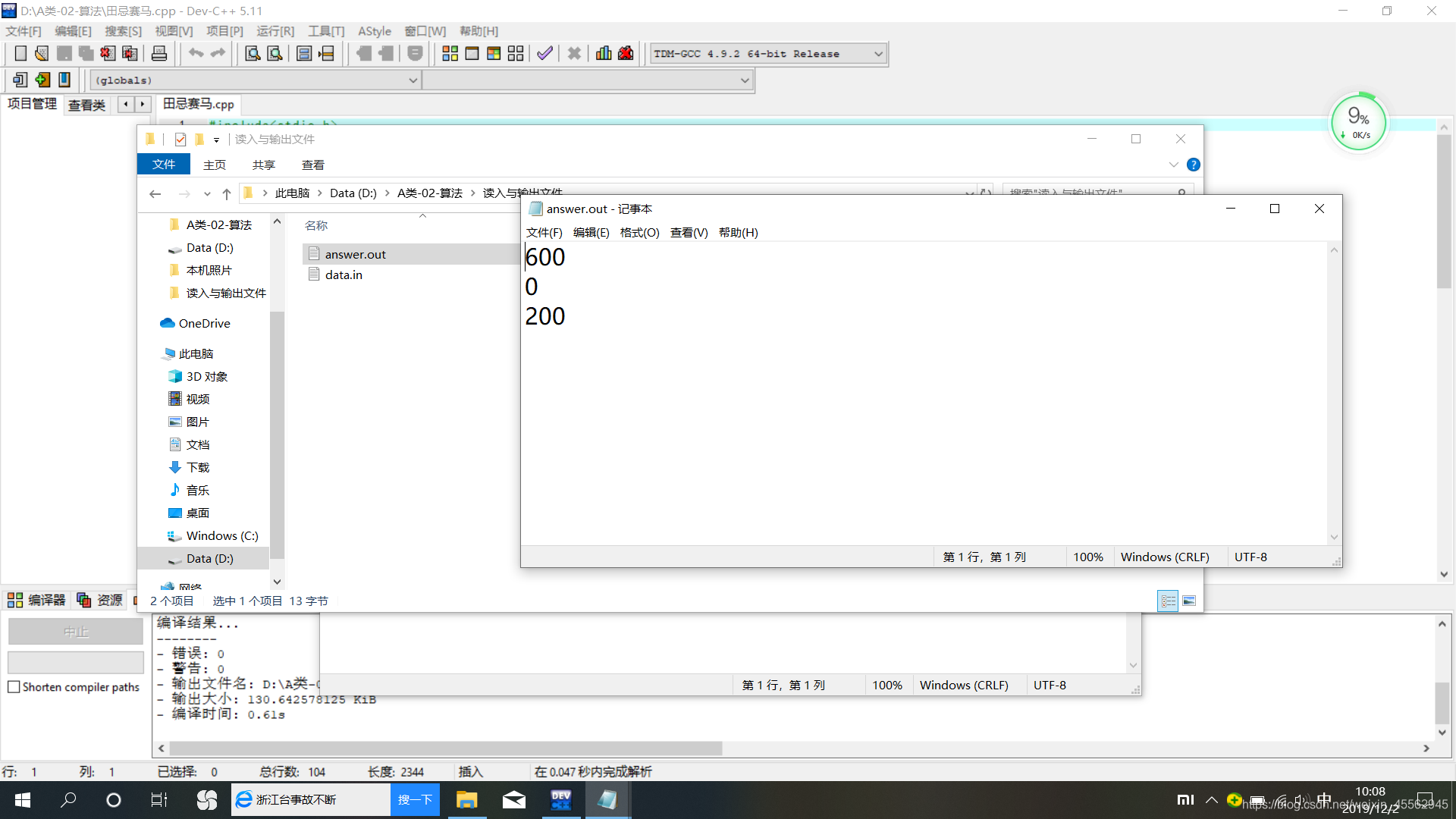Click the 搜一下 search button on taskbar
Viewport: 1456px width, 819px height.
415,800
